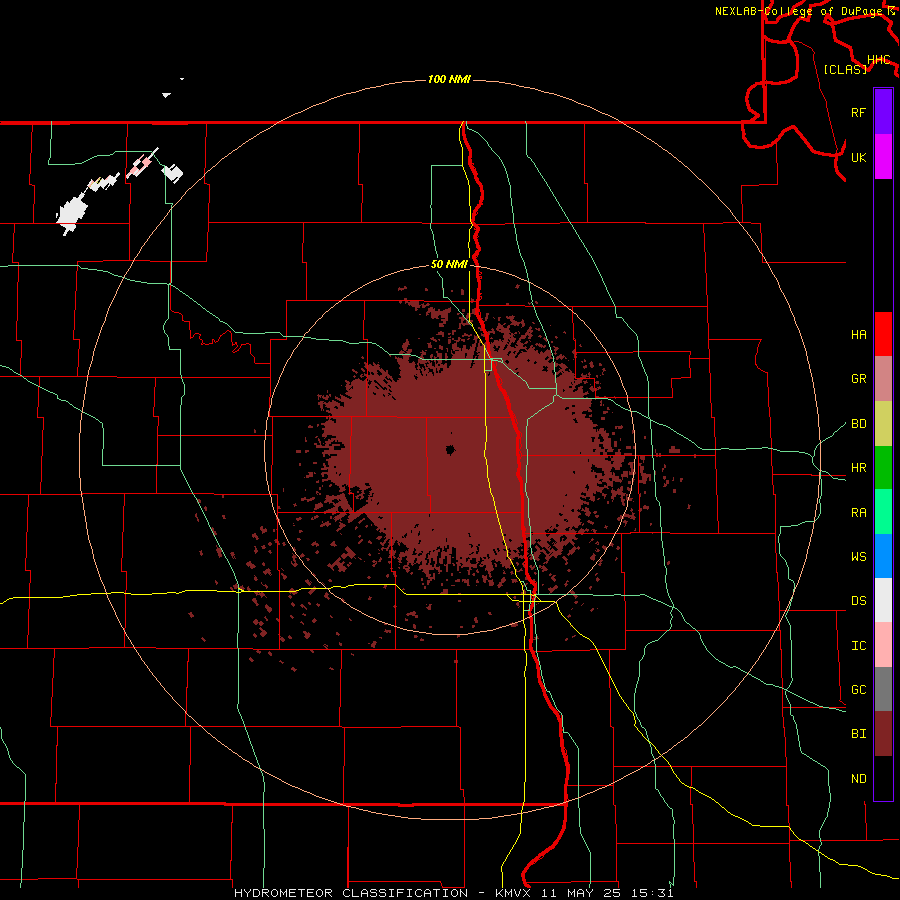Click the NEXLAB-College of DuPage text
900x900 pixels.
coord(798,11)
